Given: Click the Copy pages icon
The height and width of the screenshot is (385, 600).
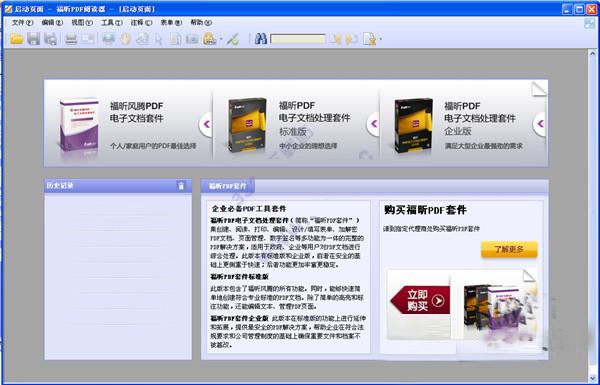Looking at the screenshot, I should [175, 39].
